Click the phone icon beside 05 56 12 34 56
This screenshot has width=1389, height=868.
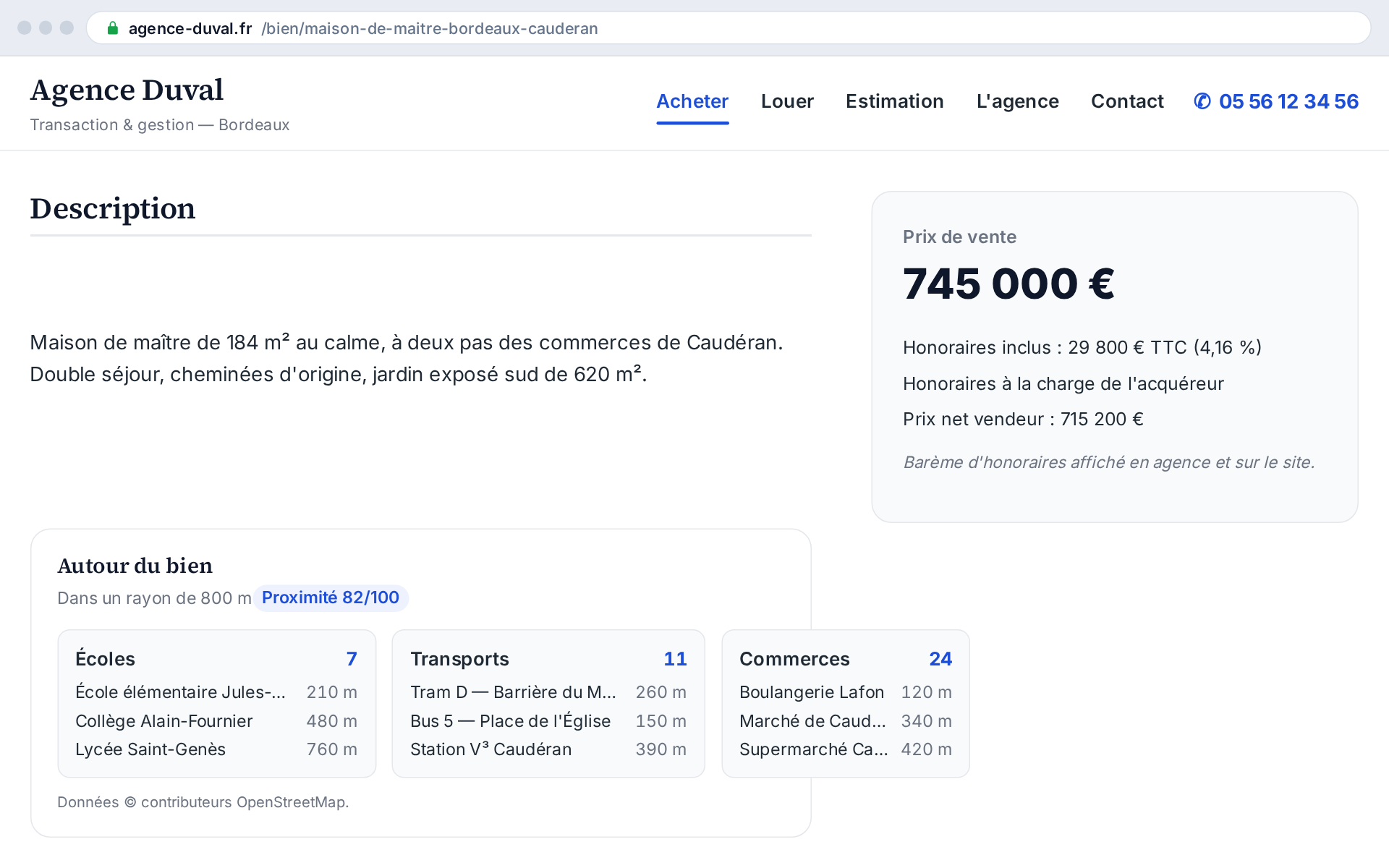(x=1202, y=101)
